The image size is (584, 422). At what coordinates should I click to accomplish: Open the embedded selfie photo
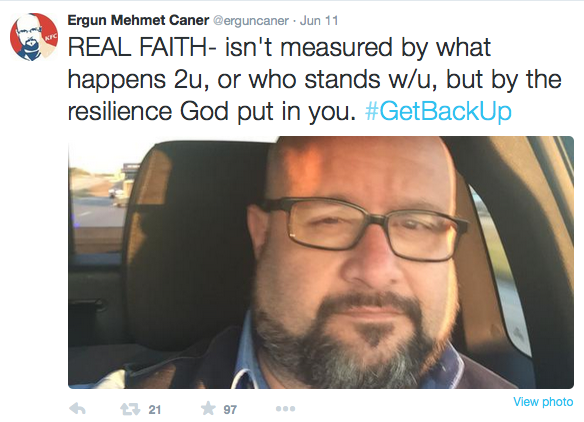(321, 262)
